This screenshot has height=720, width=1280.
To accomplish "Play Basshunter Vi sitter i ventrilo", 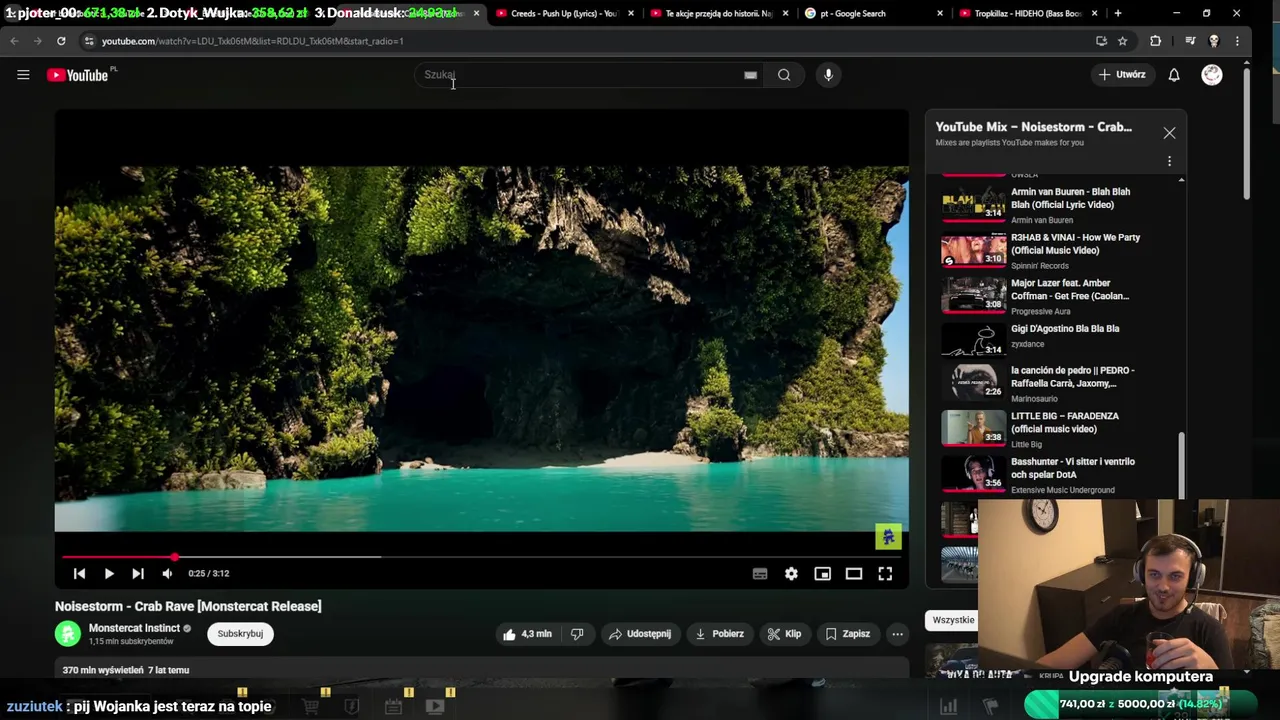I will (x=1058, y=475).
